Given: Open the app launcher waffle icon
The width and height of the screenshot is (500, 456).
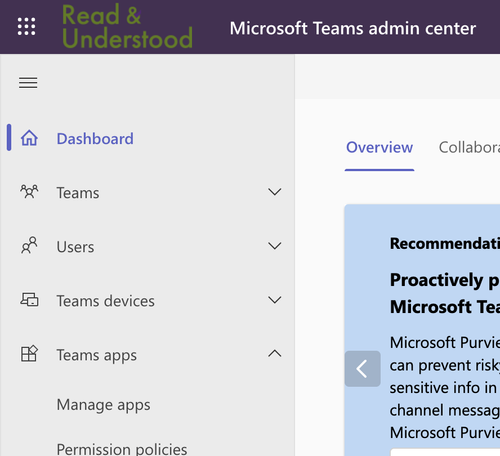Looking at the screenshot, I should [x=26, y=26].
